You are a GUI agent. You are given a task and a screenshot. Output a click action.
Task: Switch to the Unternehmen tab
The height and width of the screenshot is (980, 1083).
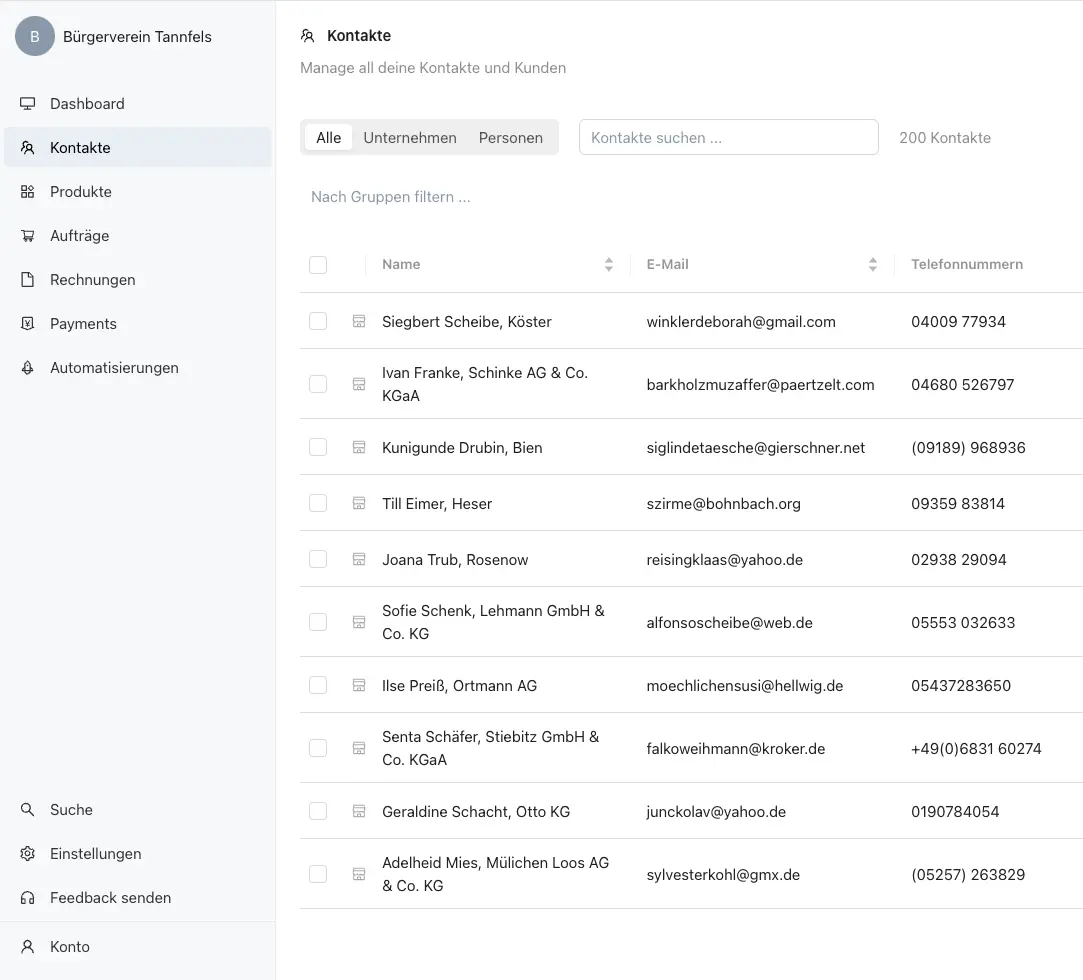pyautogui.click(x=410, y=138)
